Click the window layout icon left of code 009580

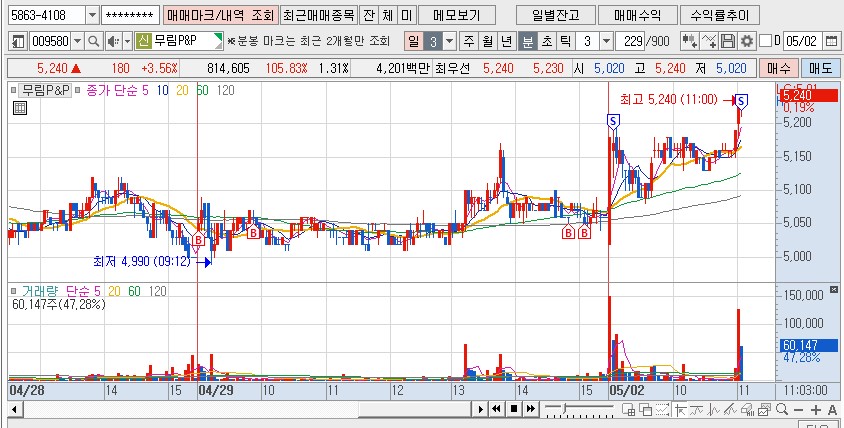(x=19, y=41)
